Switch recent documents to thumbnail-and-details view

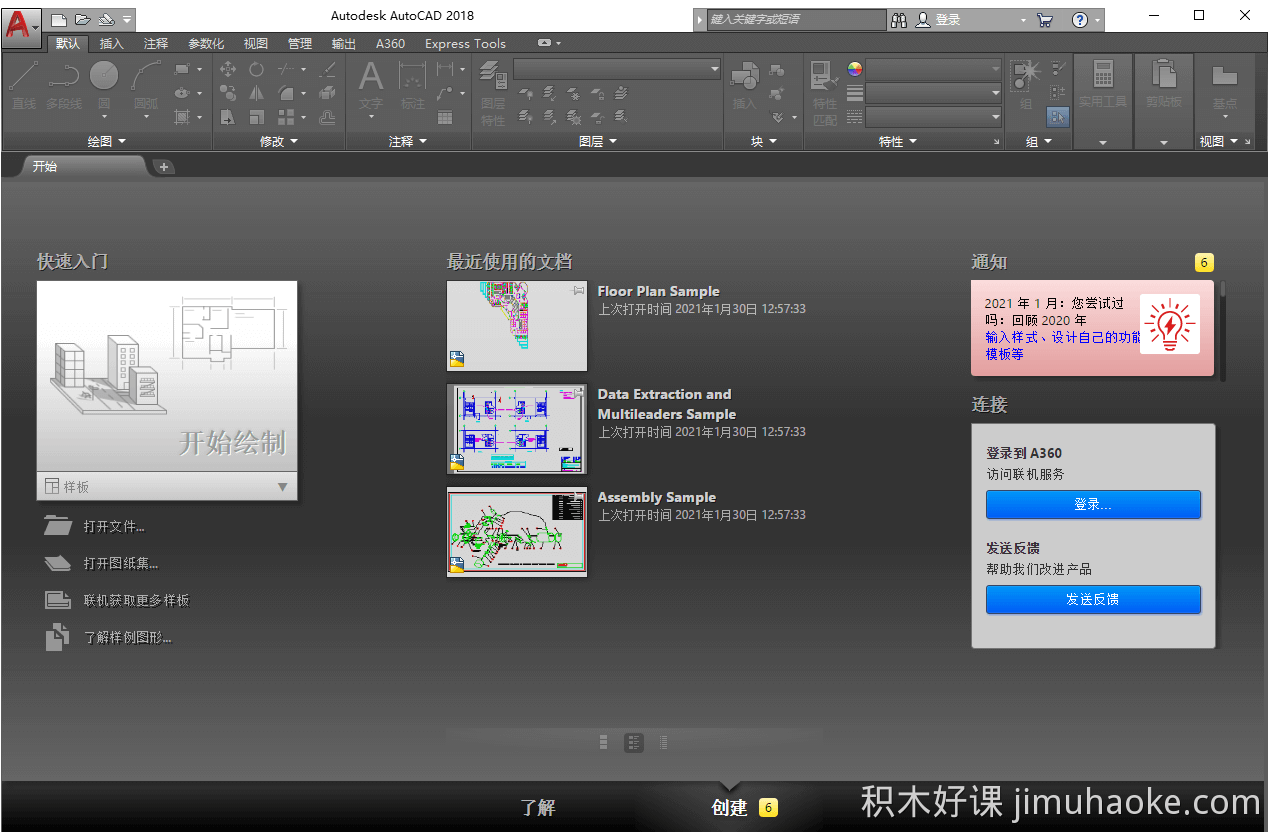634,742
